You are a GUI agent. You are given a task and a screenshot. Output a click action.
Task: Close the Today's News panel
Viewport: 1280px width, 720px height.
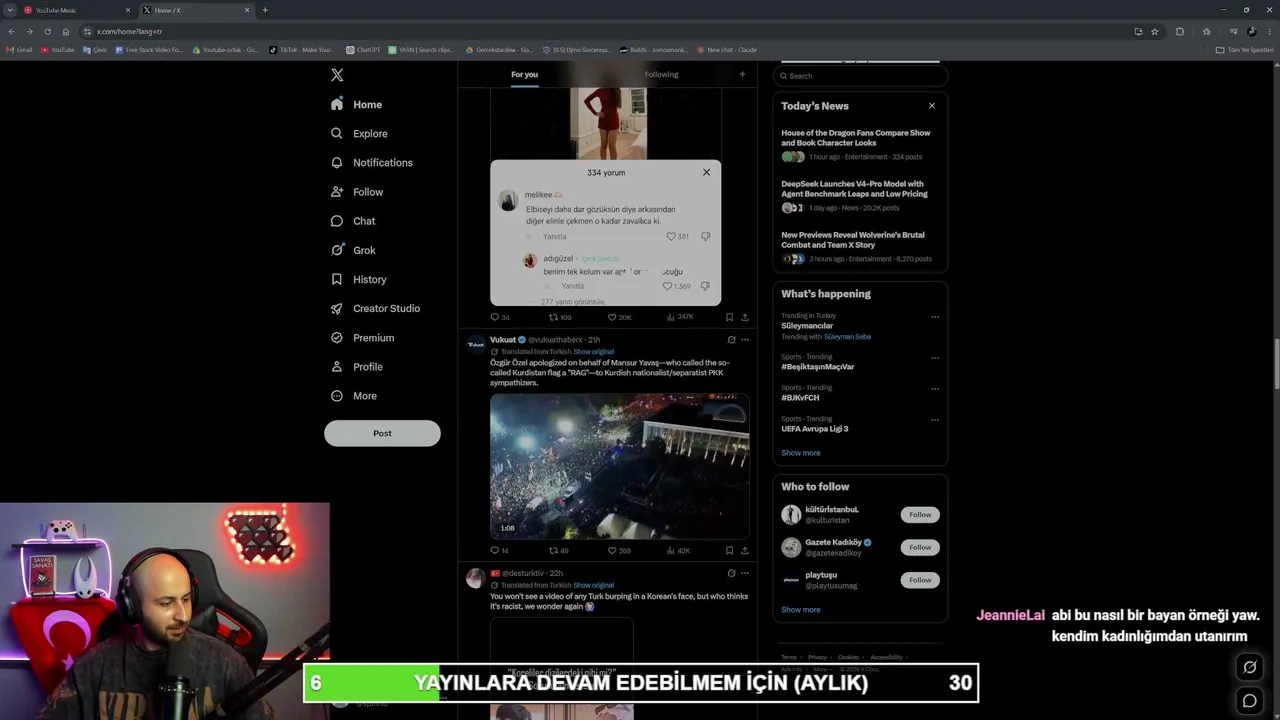932,106
